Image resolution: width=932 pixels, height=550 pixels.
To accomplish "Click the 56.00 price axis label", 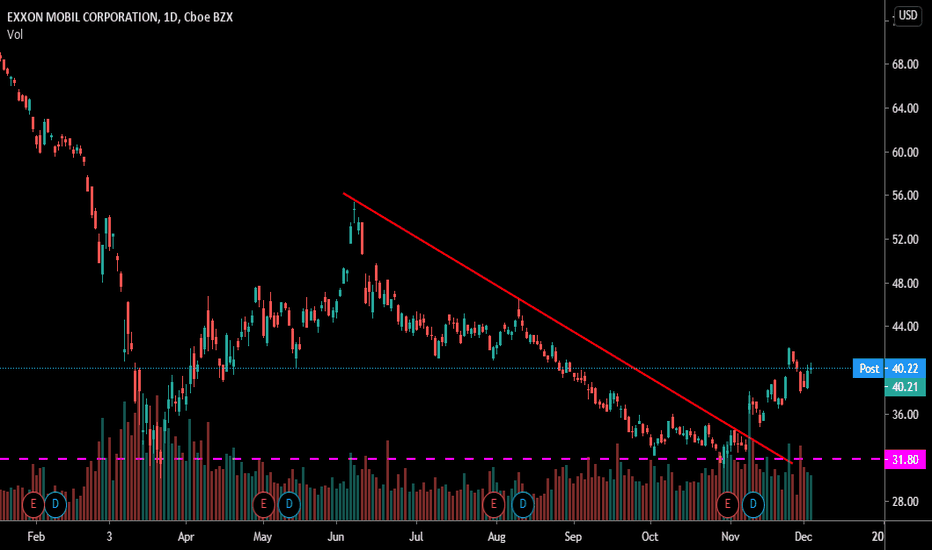I will (905, 196).
